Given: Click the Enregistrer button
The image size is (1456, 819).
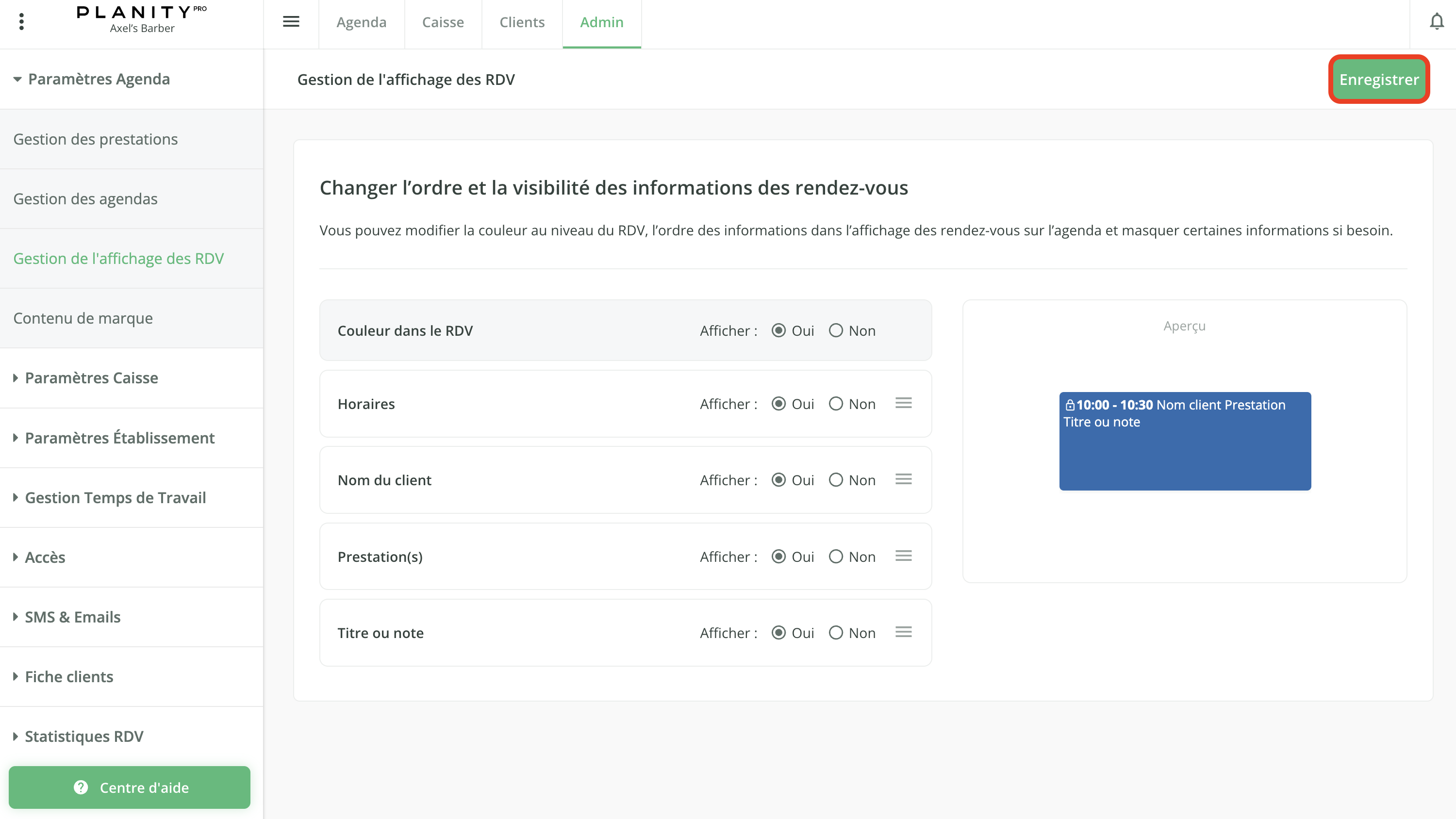Looking at the screenshot, I should [x=1378, y=79].
